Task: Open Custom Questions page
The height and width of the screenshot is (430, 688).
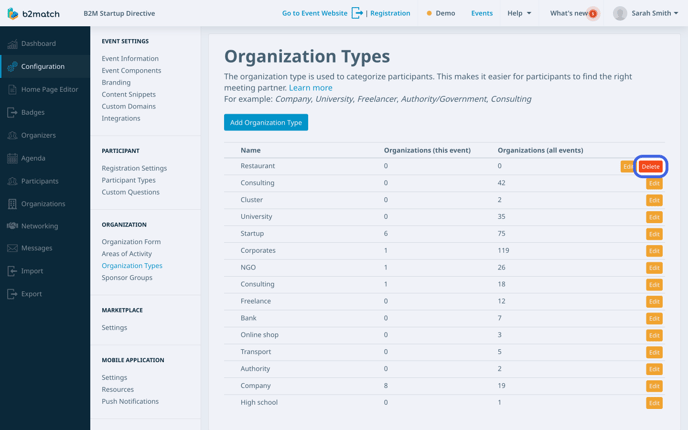Action: [x=130, y=192]
